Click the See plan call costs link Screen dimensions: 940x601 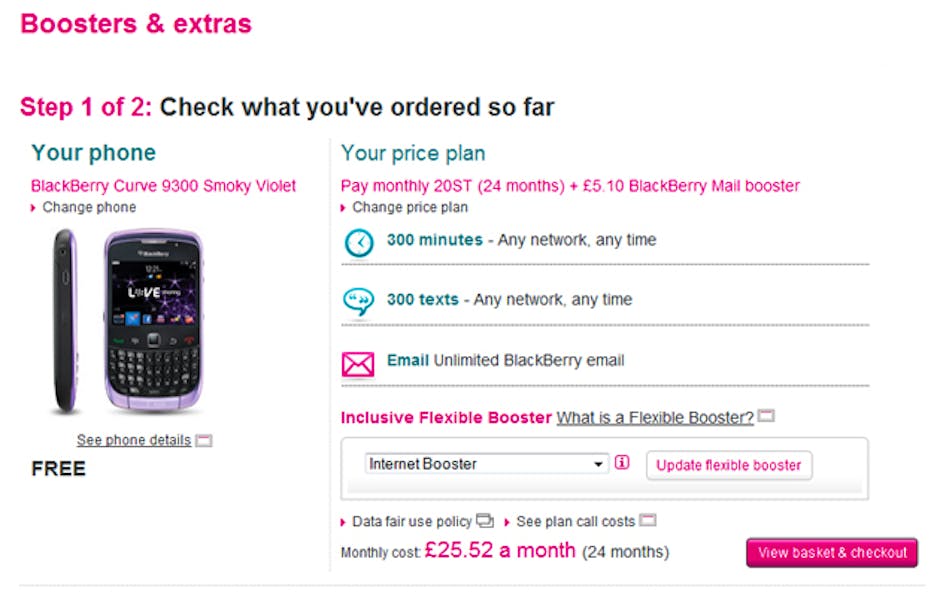[x=575, y=522]
